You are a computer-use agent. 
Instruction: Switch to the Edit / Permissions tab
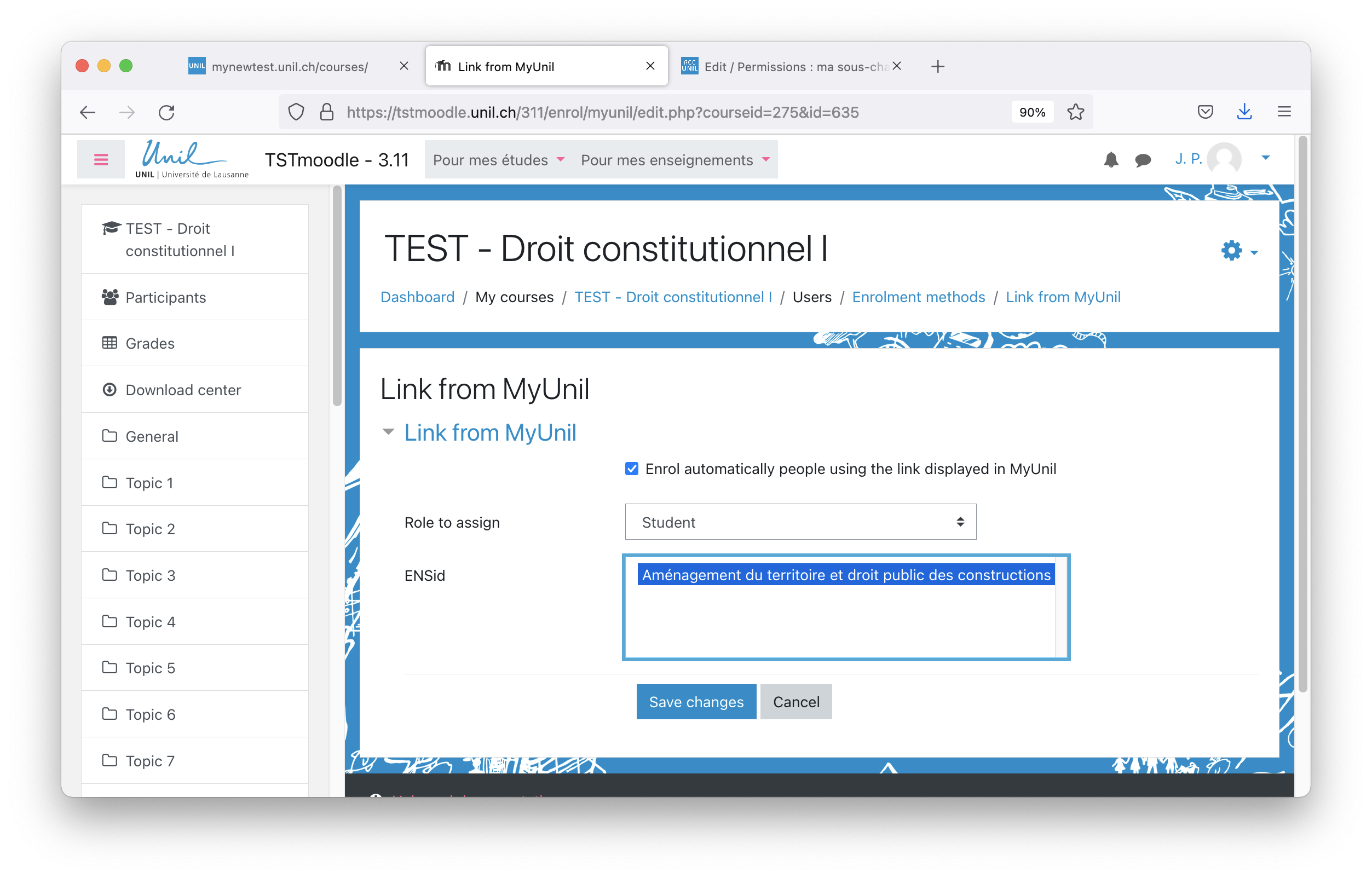(x=787, y=67)
